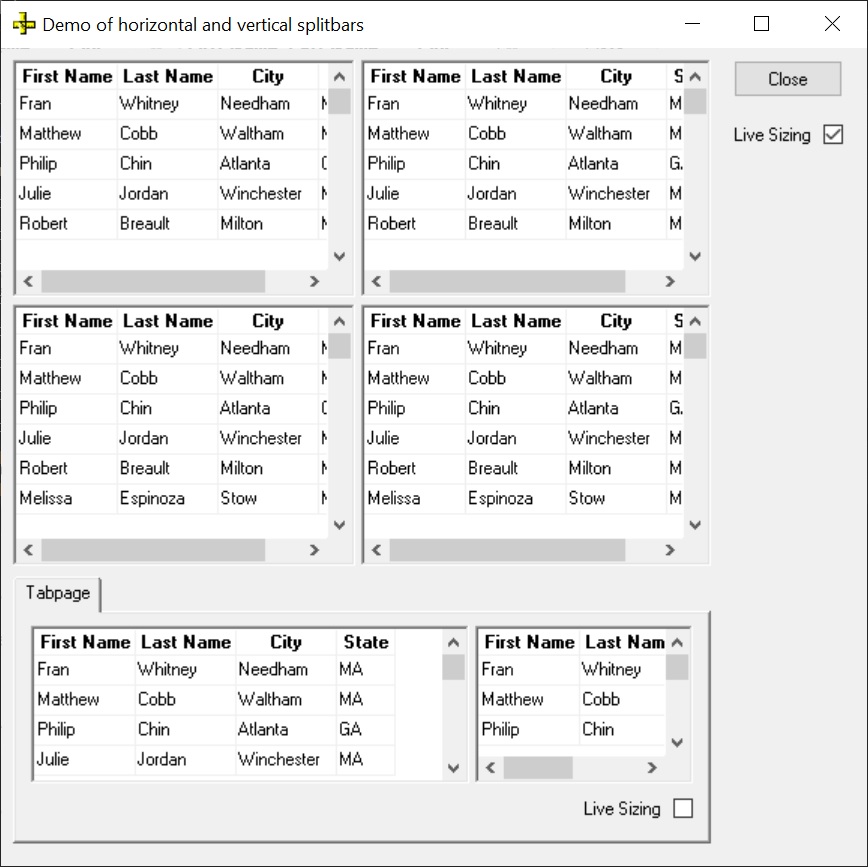Click the City column header in top-right grid
868x867 pixels.
[x=617, y=76]
